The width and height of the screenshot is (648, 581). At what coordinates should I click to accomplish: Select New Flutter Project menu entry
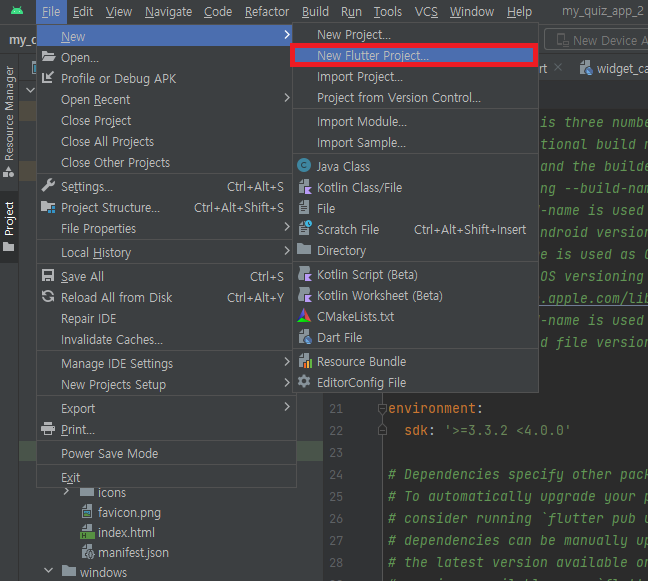coord(414,55)
